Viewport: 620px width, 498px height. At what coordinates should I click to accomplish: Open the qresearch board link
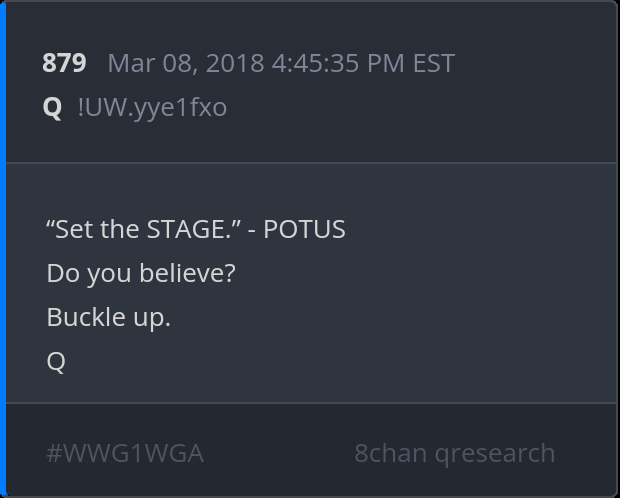tap(494, 453)
